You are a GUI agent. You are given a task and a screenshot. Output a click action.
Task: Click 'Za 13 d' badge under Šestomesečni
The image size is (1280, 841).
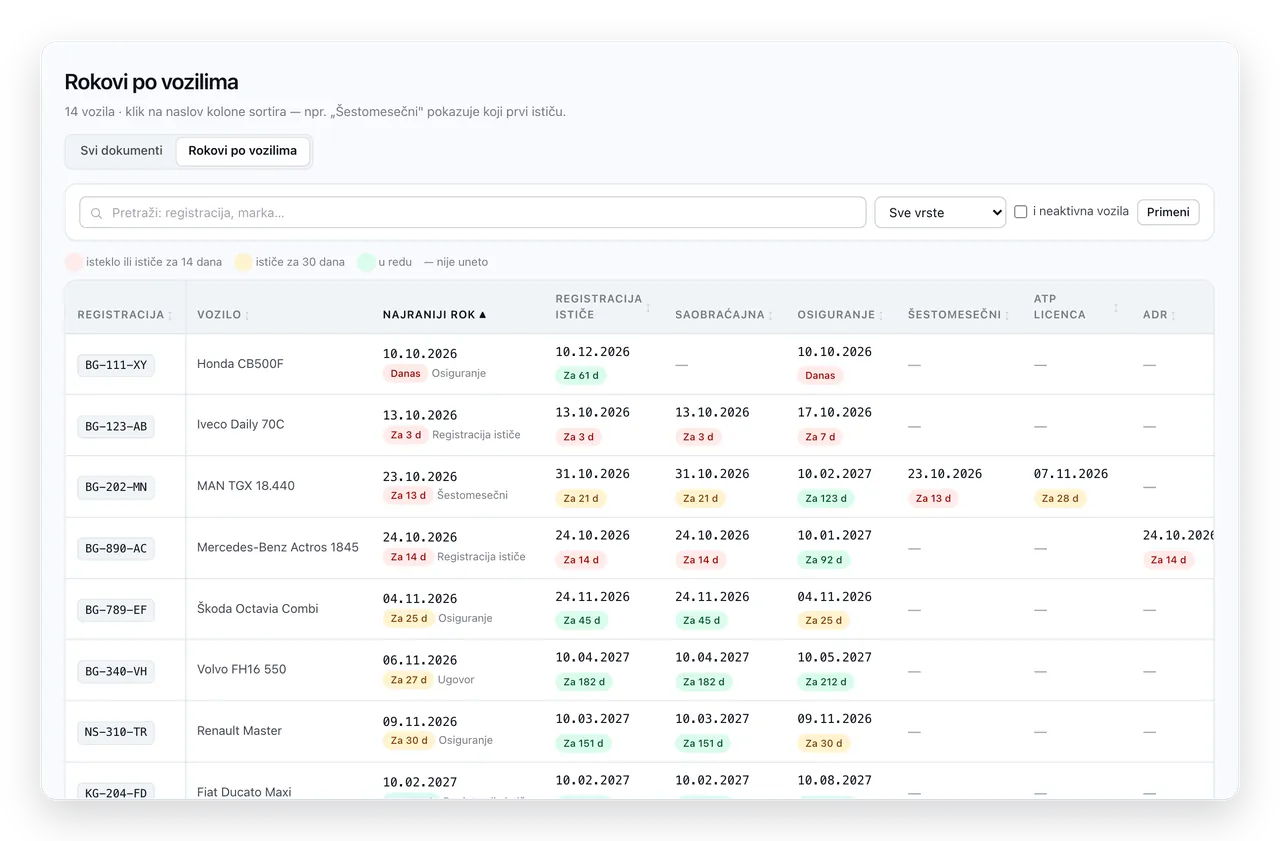[x=933, y=498]
